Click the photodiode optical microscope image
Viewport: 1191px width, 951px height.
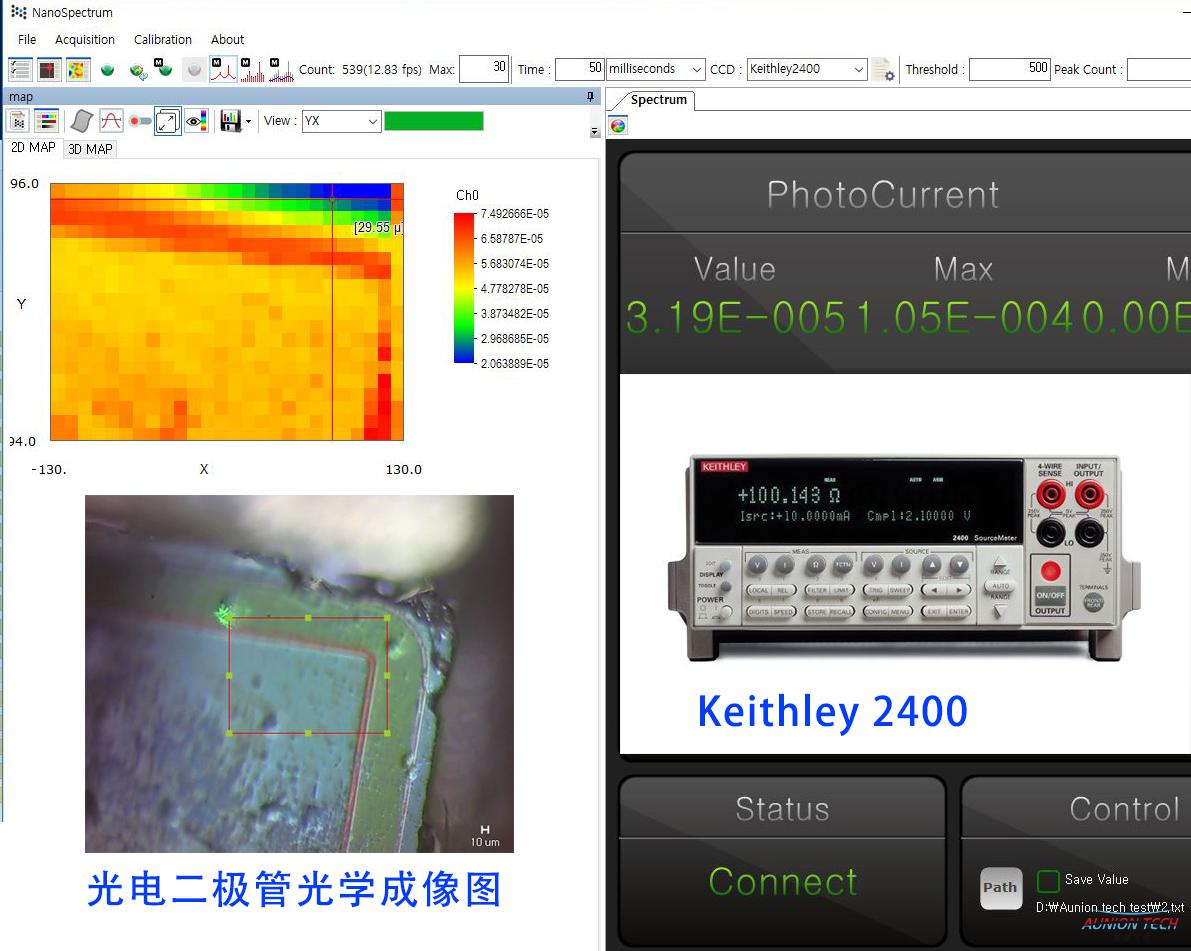[x=299, y=674]
